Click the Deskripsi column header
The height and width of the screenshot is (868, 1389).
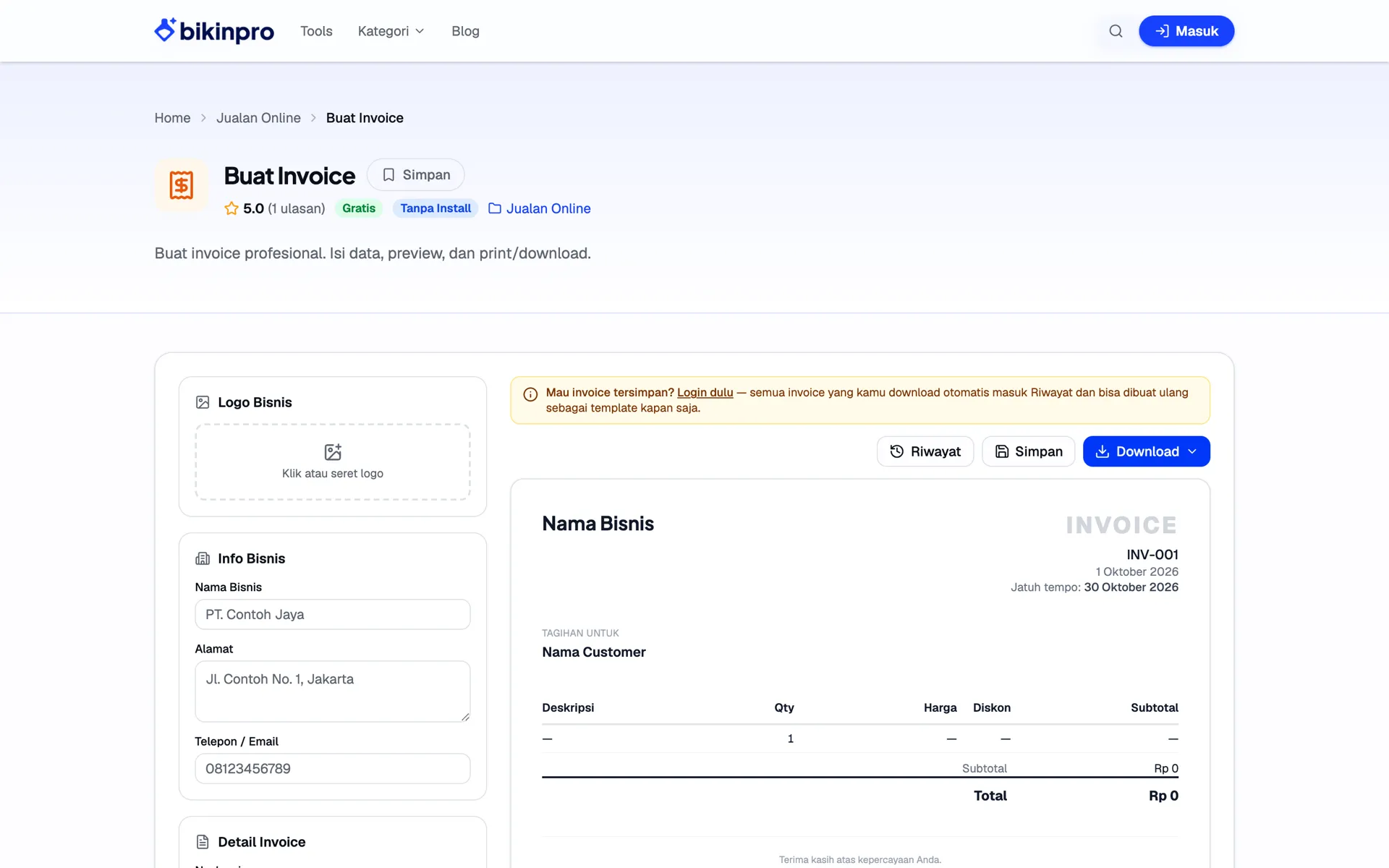[568, 707]
